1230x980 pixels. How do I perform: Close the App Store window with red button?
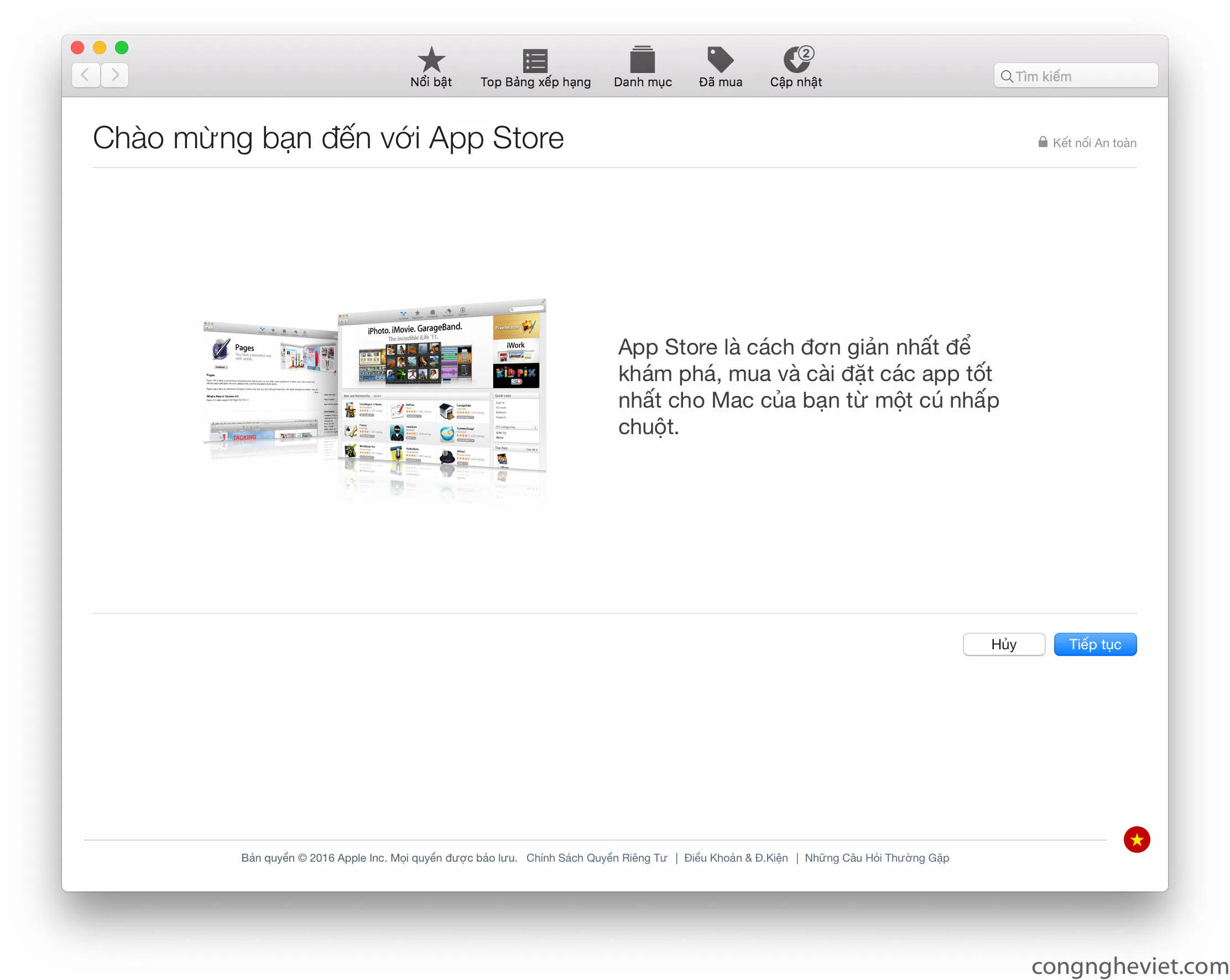77,48
